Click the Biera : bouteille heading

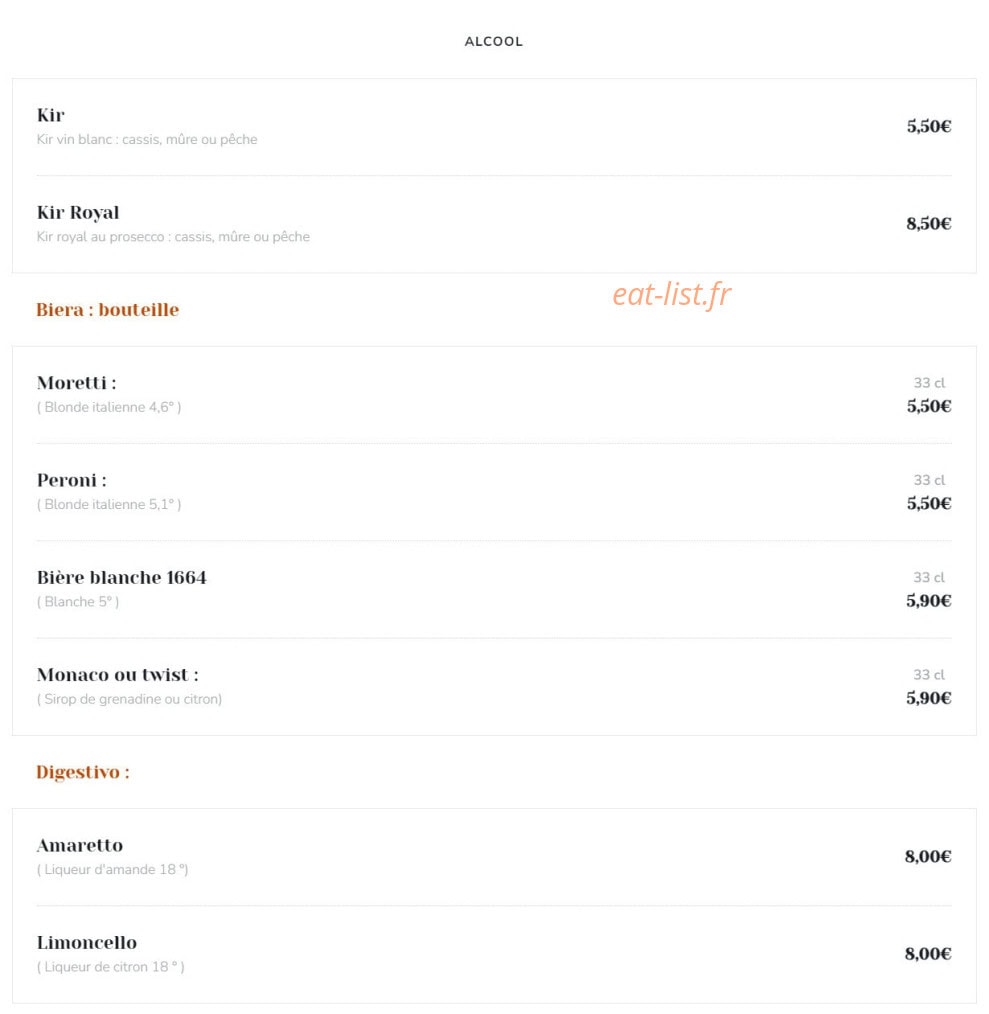click(x=107, y=309)
